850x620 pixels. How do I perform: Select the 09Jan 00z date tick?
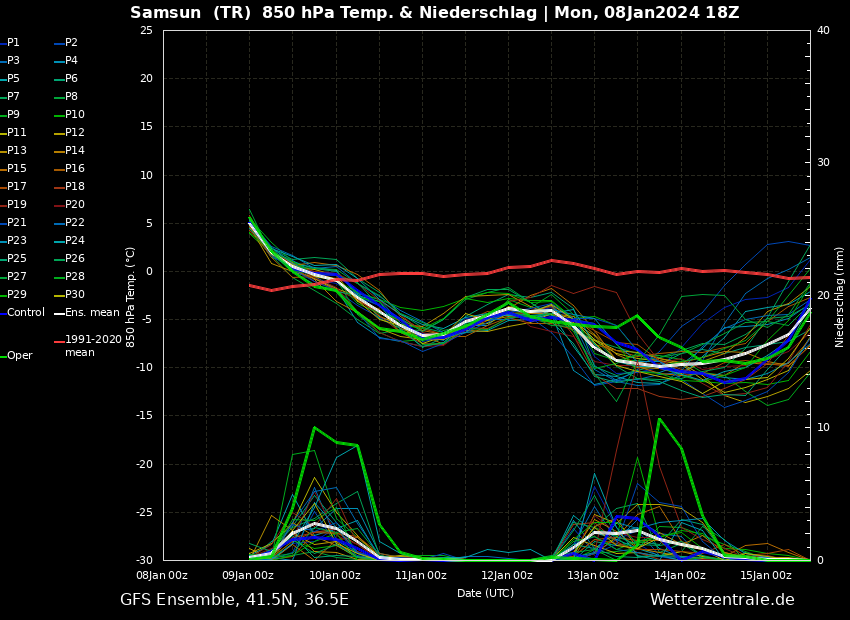[x=248, y=575]
